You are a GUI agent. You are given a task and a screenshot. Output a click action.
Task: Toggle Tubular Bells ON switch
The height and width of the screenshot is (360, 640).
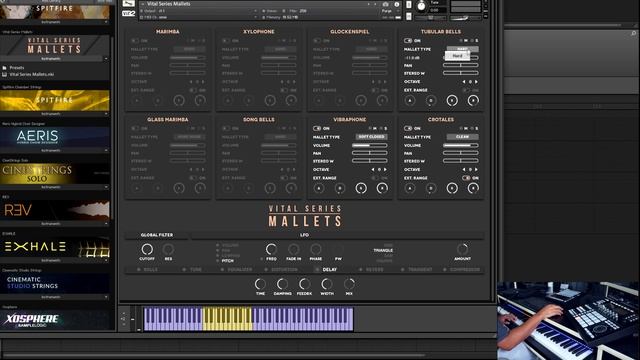pos(408,41)
